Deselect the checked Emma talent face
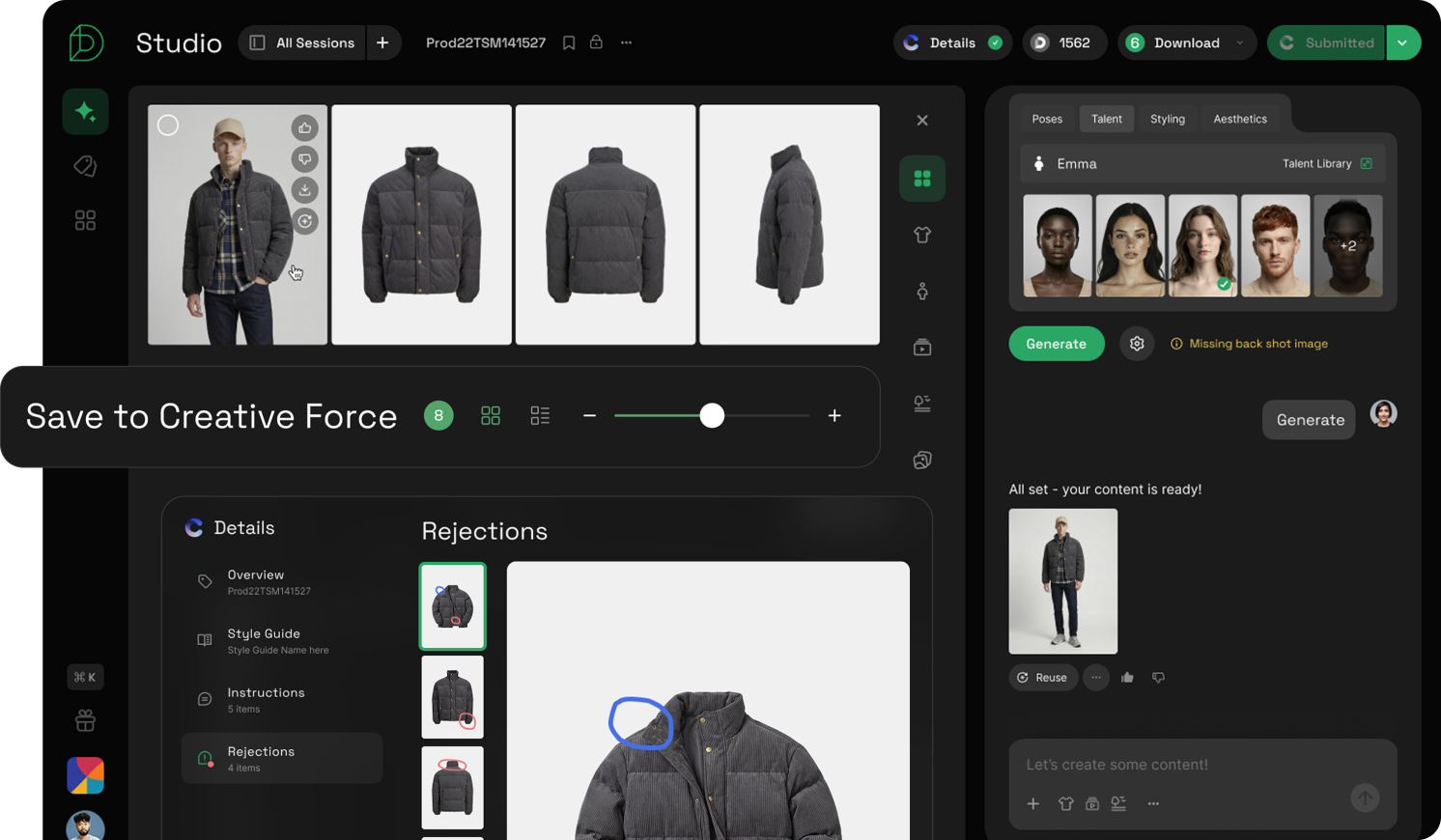 click(1202, 245)
